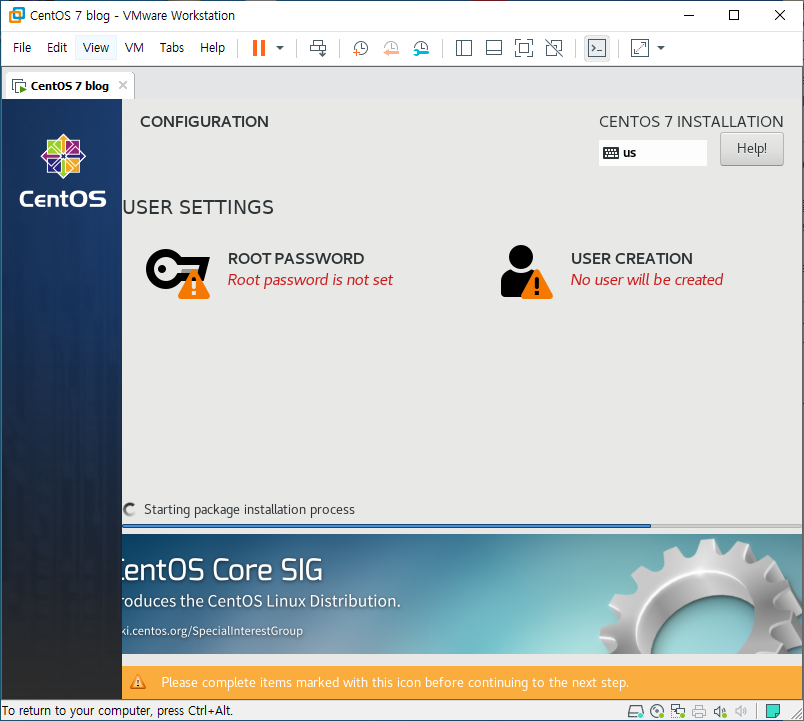The width and height of the screenshot is (804, 721).
Task: Take a snapshot of the VM
Action: pyautogui.click(x=360, y=48)
